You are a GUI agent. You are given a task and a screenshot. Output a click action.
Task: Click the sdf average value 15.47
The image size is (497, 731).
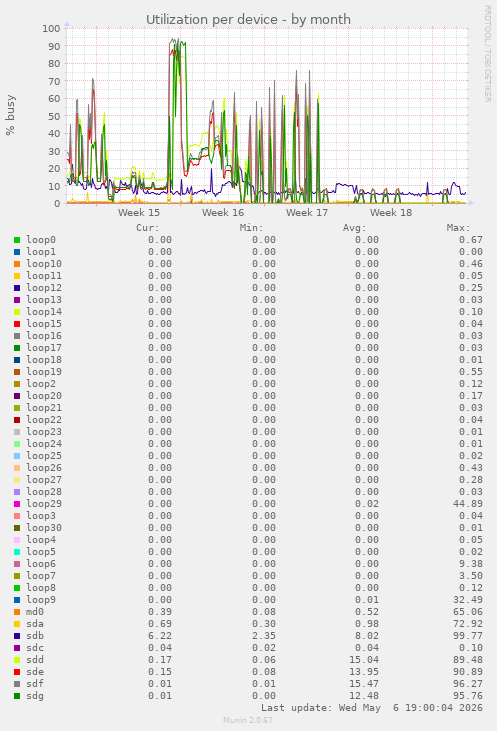(x=364, y=684)
